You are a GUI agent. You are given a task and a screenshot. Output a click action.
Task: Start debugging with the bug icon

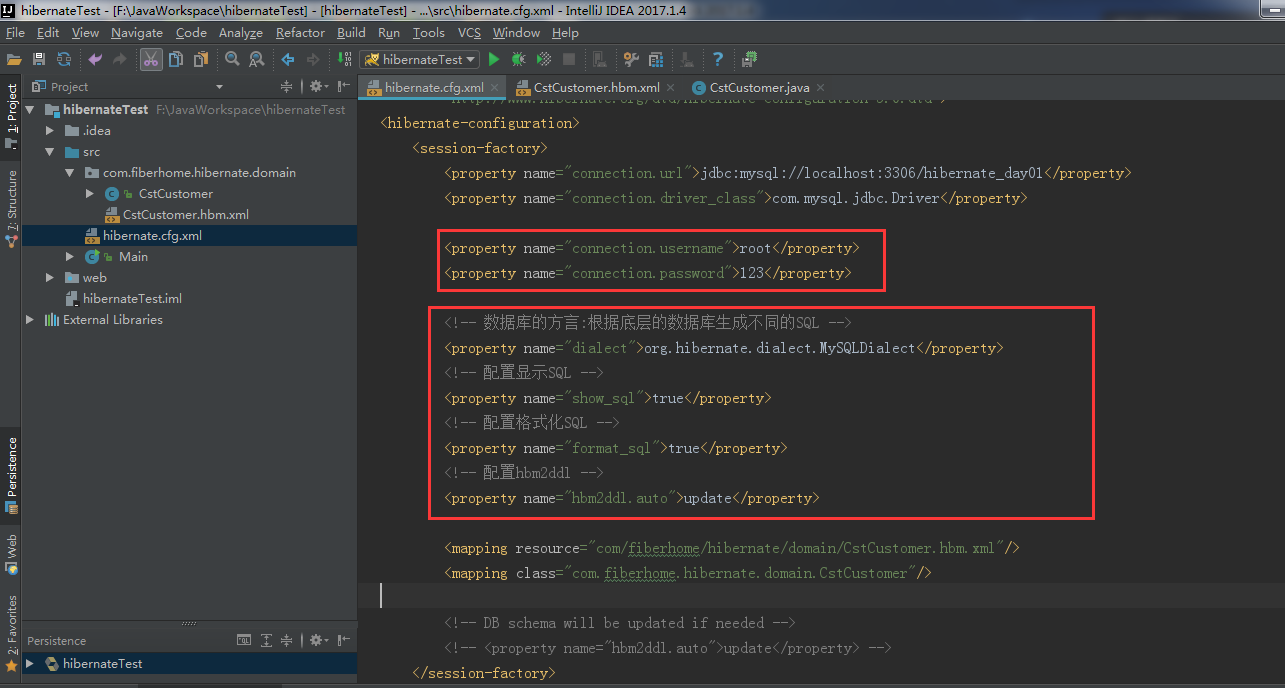tap(519, 60)
